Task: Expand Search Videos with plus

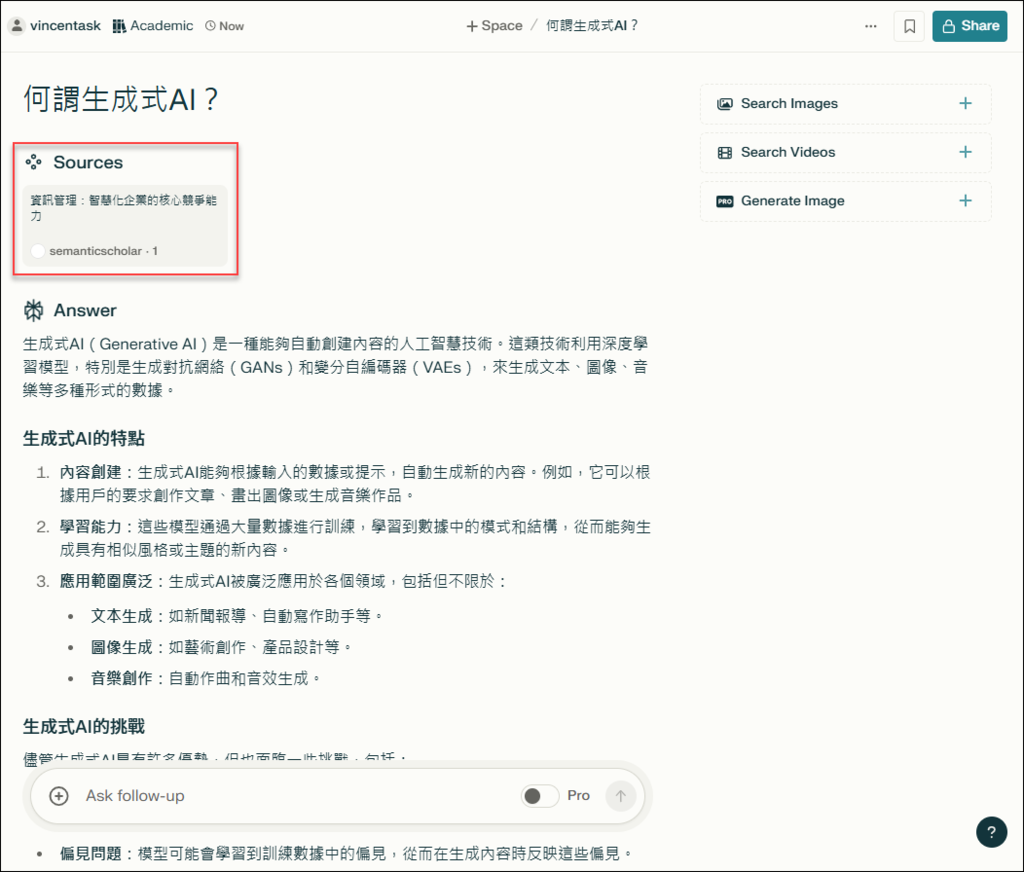Action: (x=965, y=152)
